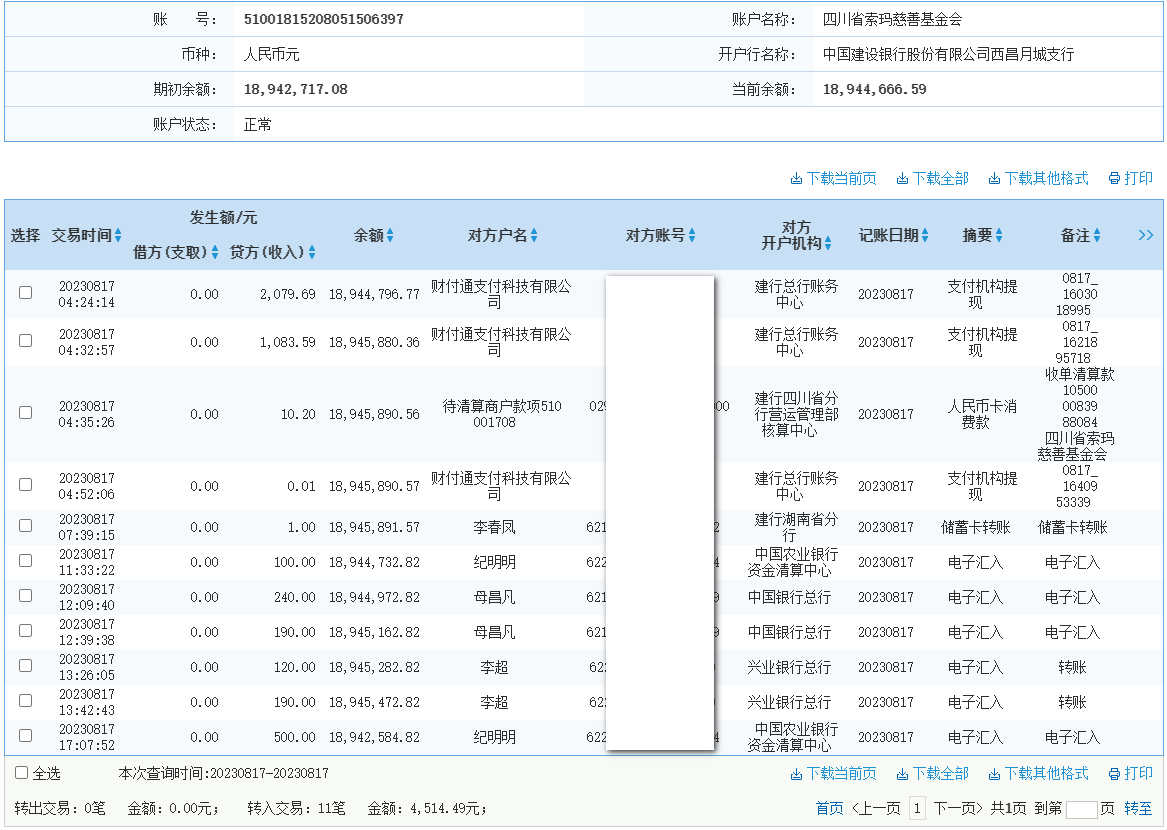Sort by 摘要 column arrows

click(999, 235)
